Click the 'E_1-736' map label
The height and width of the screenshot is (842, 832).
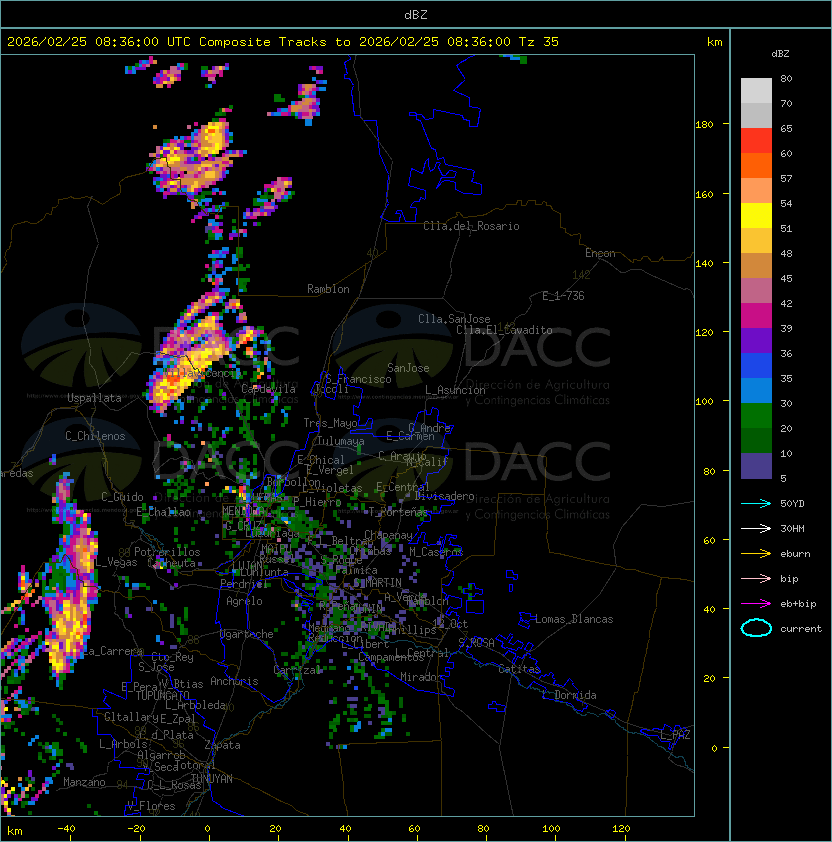click(563, 296)
